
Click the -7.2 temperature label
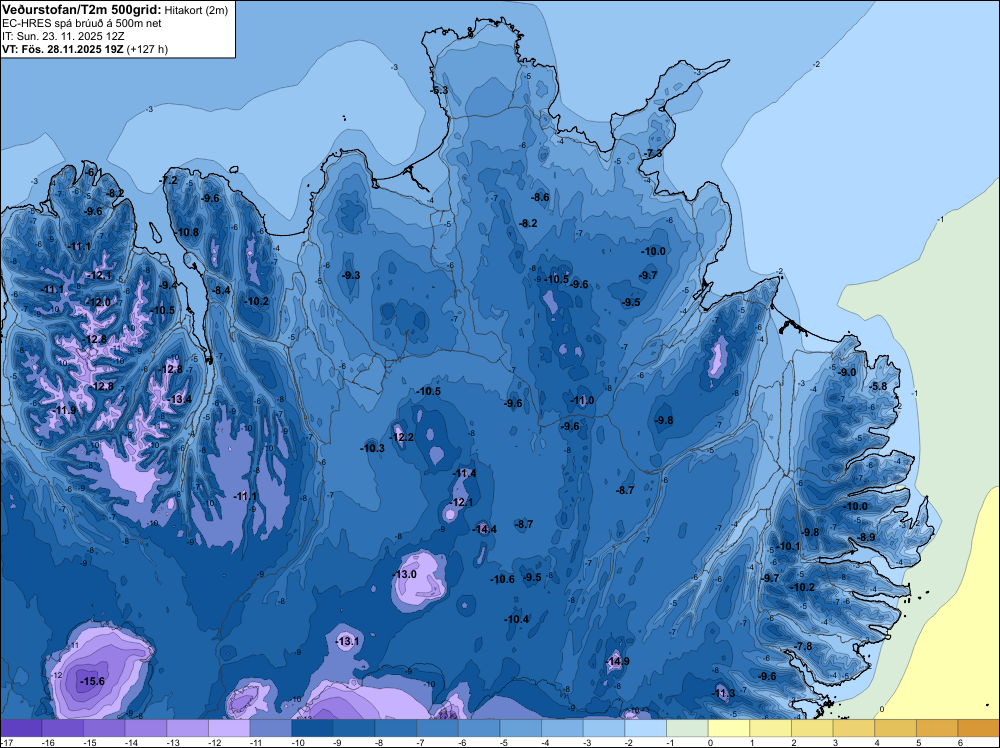pos(169,181)
